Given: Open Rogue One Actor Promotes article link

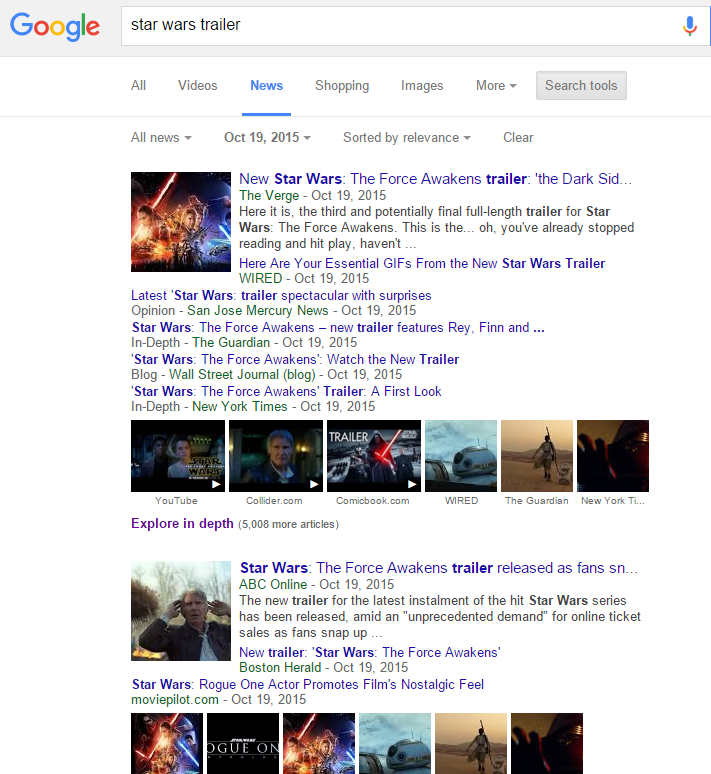Looking at the screenshot, I should pos(308,684).
